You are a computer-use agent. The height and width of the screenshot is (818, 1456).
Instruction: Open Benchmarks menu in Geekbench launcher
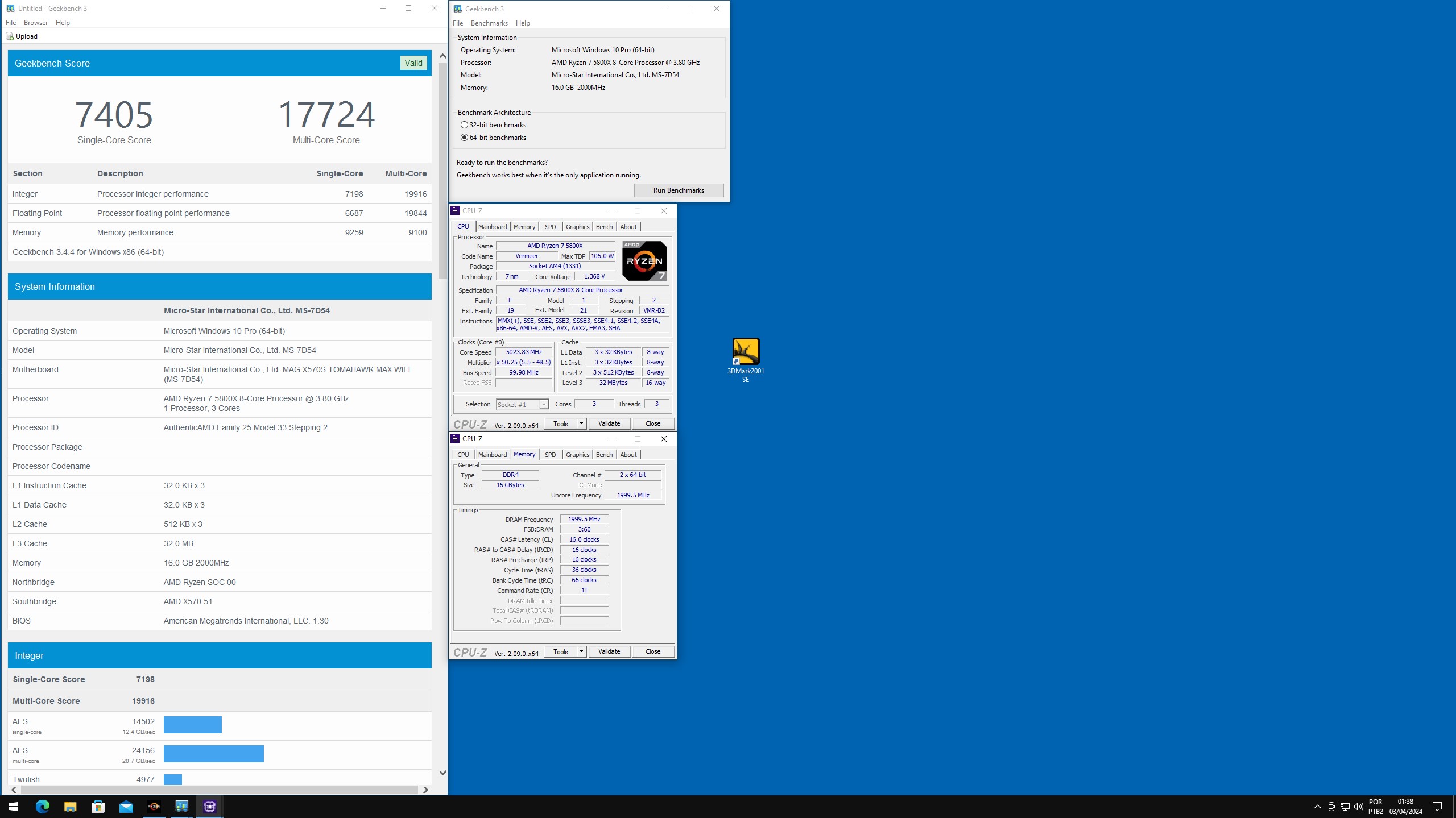(x=489, y=23)
